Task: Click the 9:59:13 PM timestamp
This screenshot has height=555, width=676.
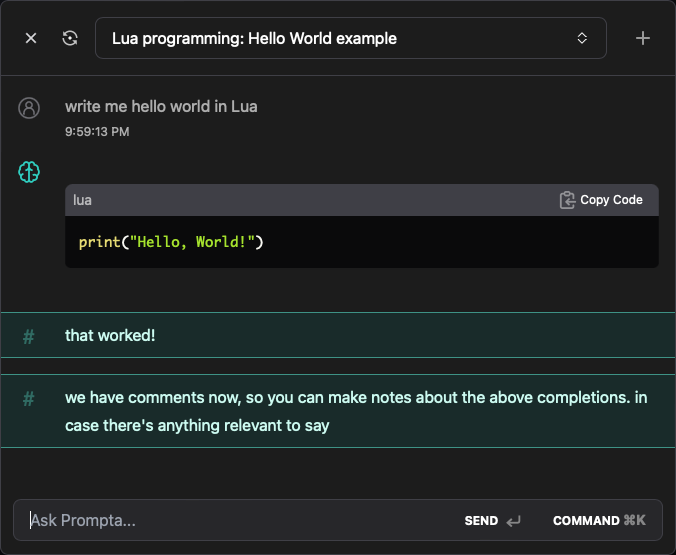Action: pyautogui.click(x=97, y=131)
